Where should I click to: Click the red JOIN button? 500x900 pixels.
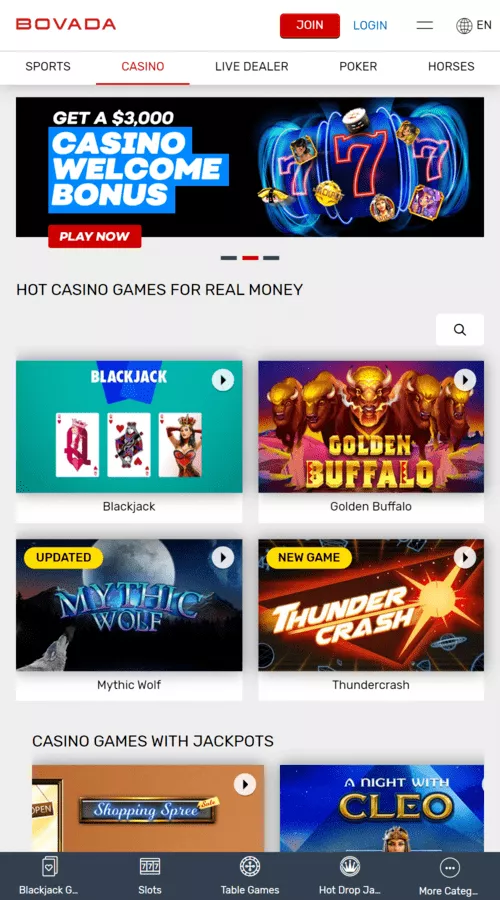310,25
